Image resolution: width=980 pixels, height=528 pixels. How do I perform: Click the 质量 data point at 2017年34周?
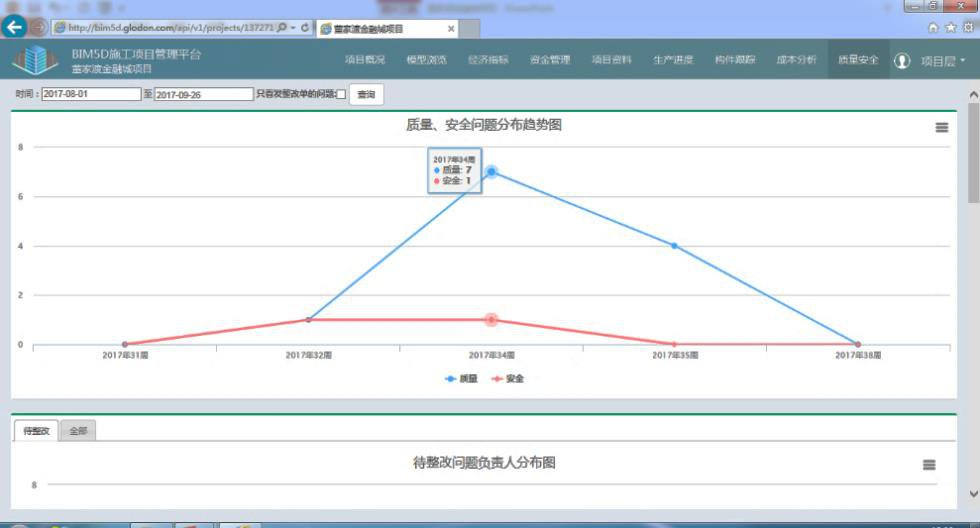pos(491,171)
